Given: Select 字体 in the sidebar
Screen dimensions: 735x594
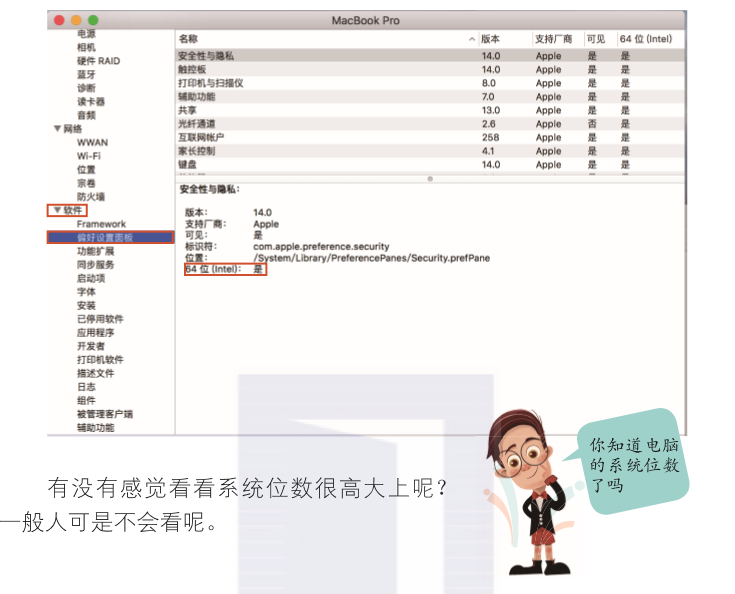Looking at the screenshot, I should pyautogui.click(x=86, y=292).
